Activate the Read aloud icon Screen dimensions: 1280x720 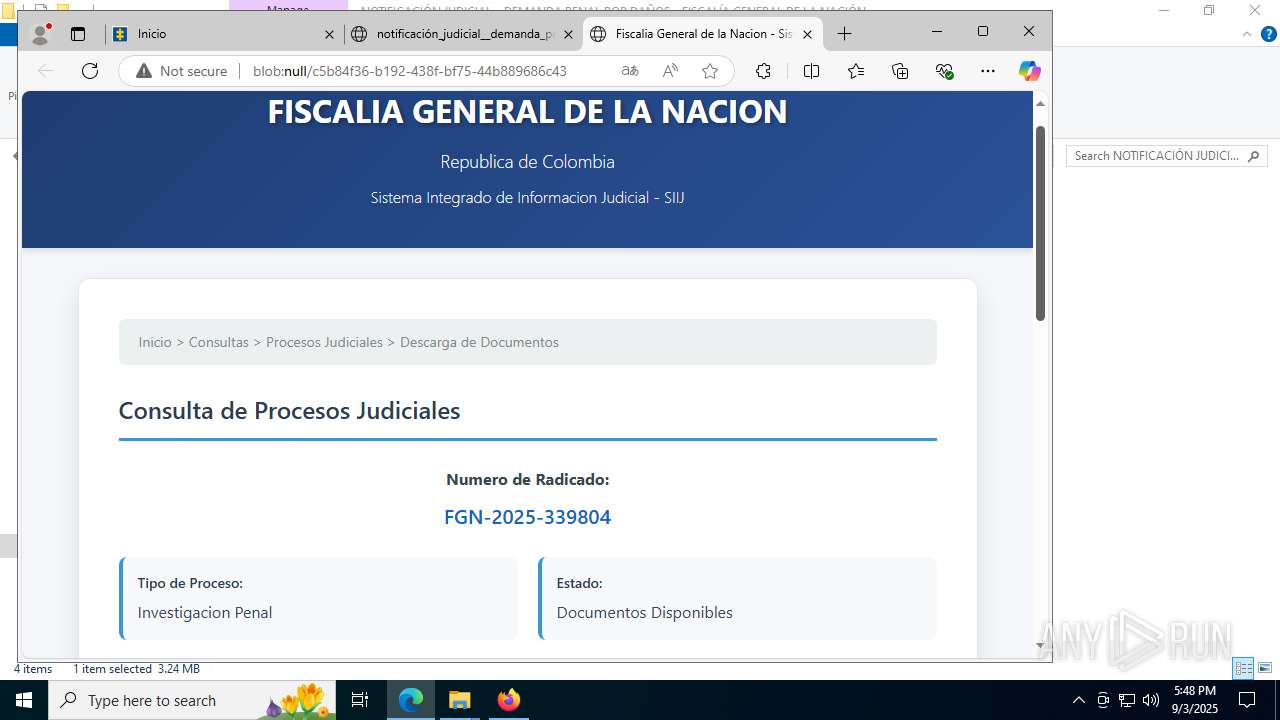tap(670, 71)
